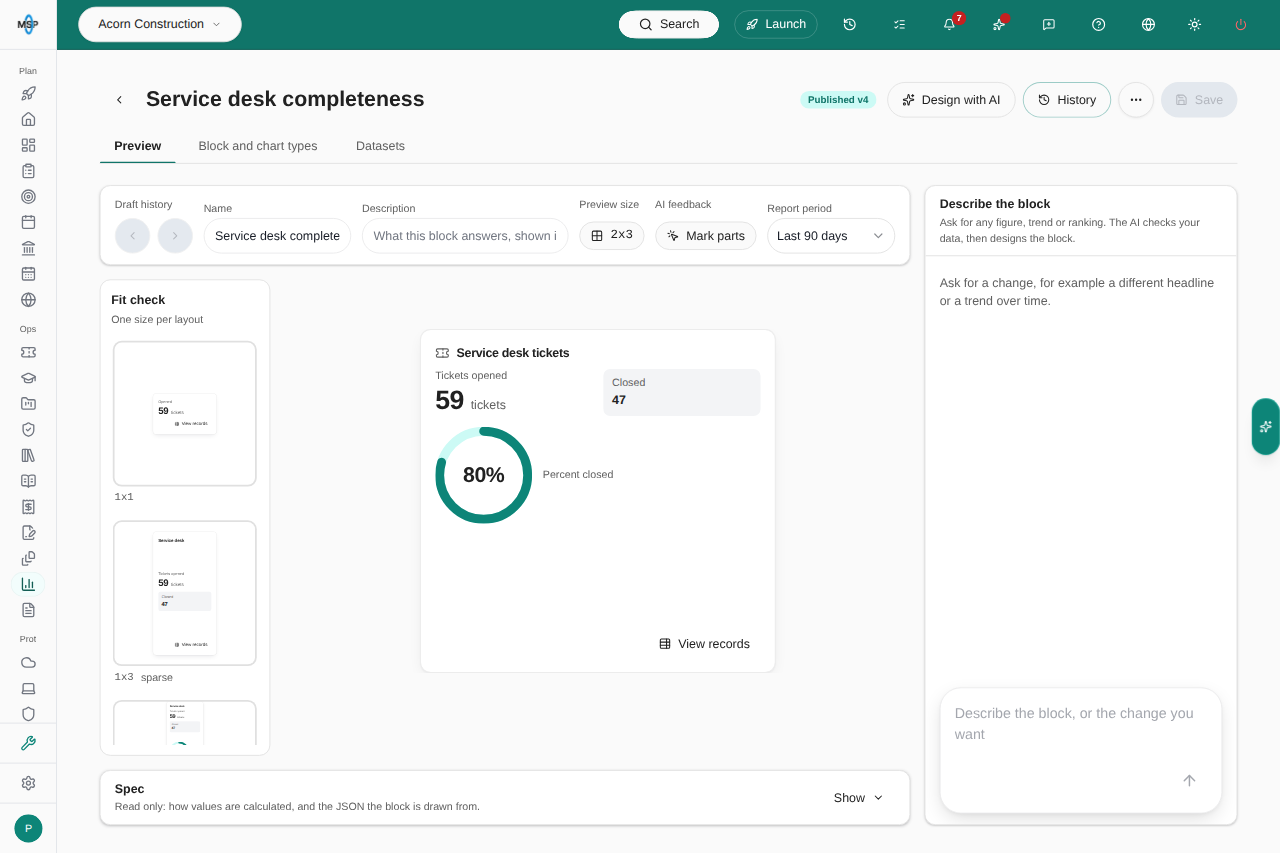Viewport: 1280px width, 853px height.
Task: Switch to the Datasets tab
Action: click(380, 146)
